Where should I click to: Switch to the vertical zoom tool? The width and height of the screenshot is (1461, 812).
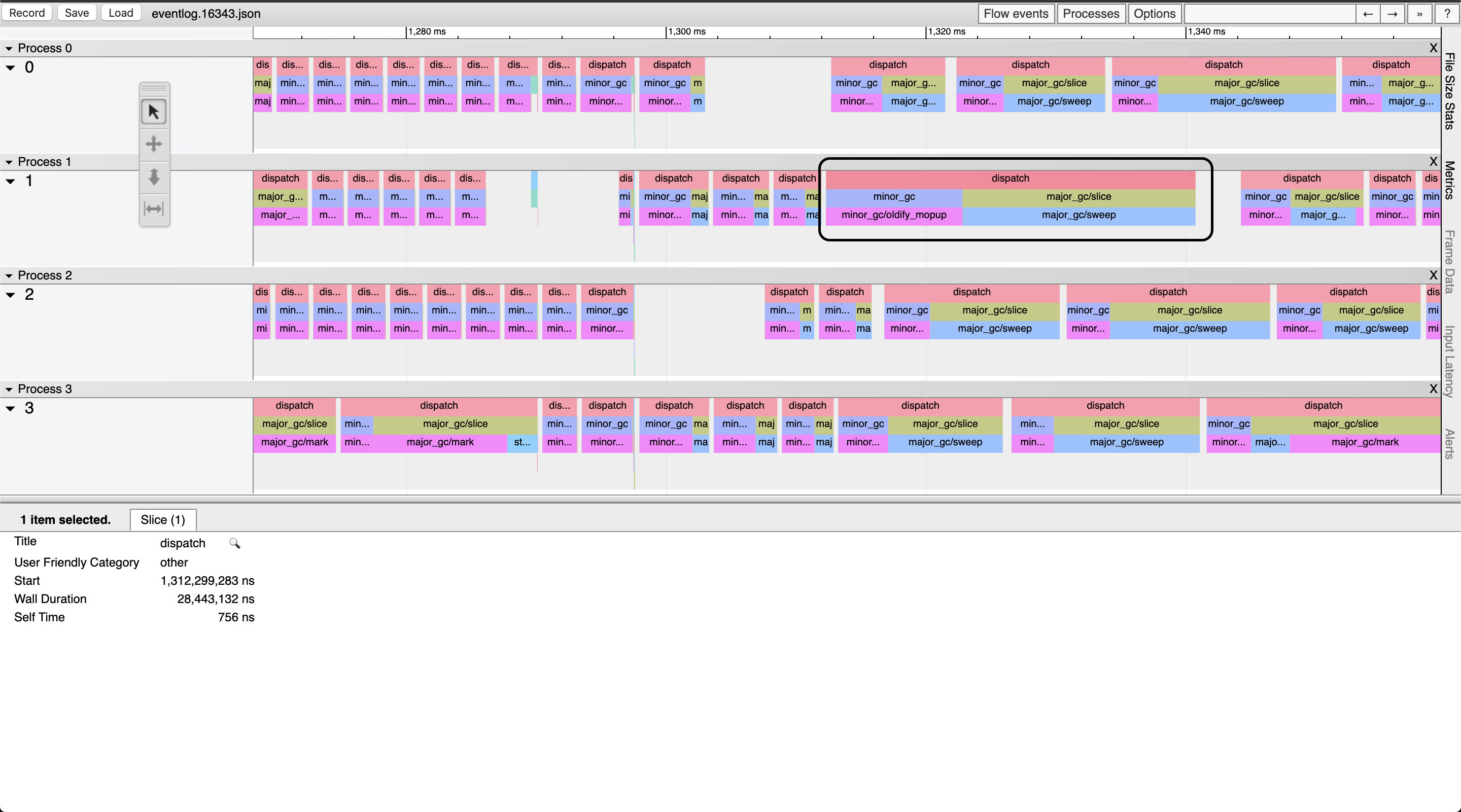pos(154,177)
